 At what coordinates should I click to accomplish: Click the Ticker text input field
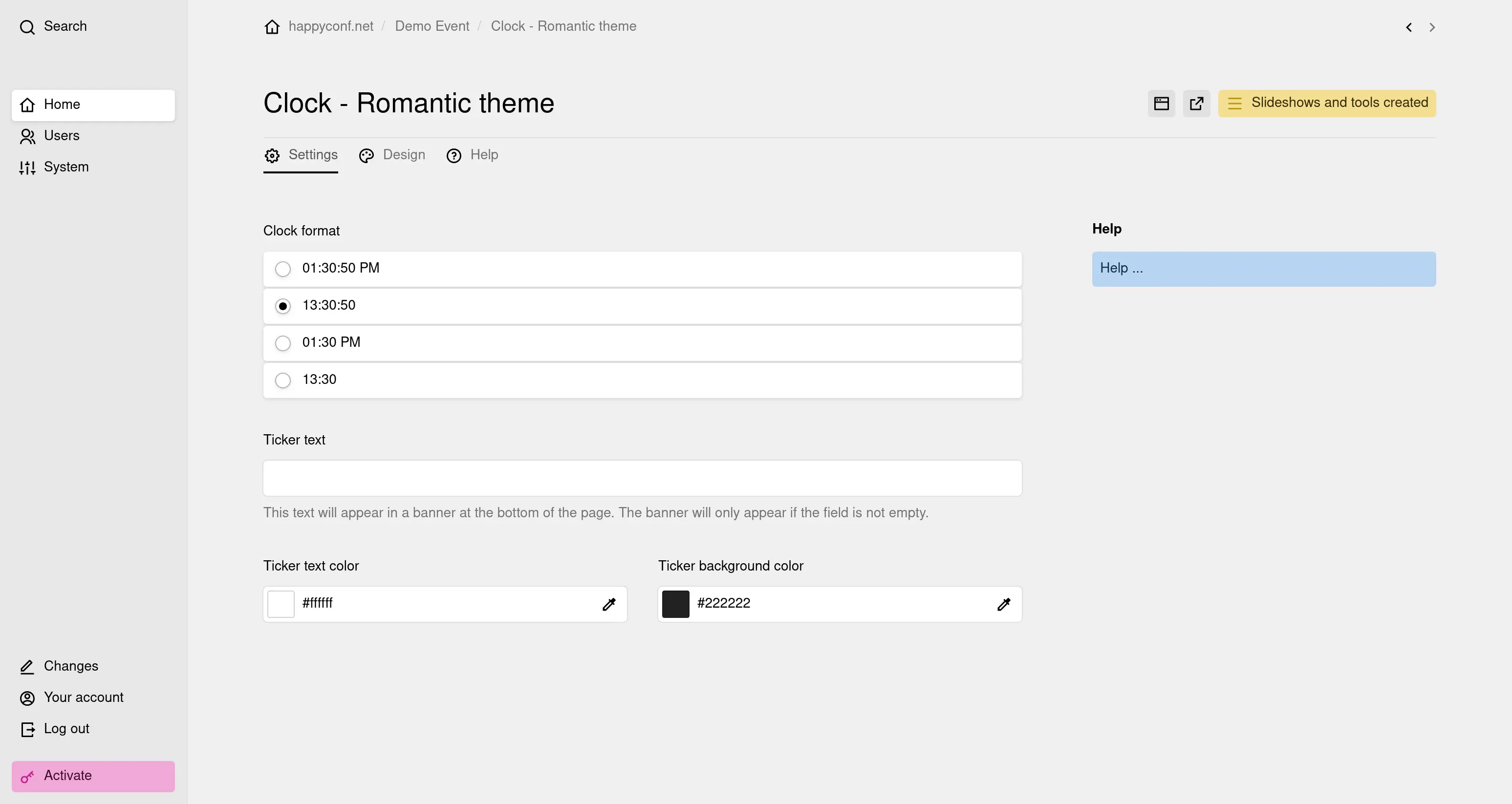pyautogui.click(x=642, y=478)
